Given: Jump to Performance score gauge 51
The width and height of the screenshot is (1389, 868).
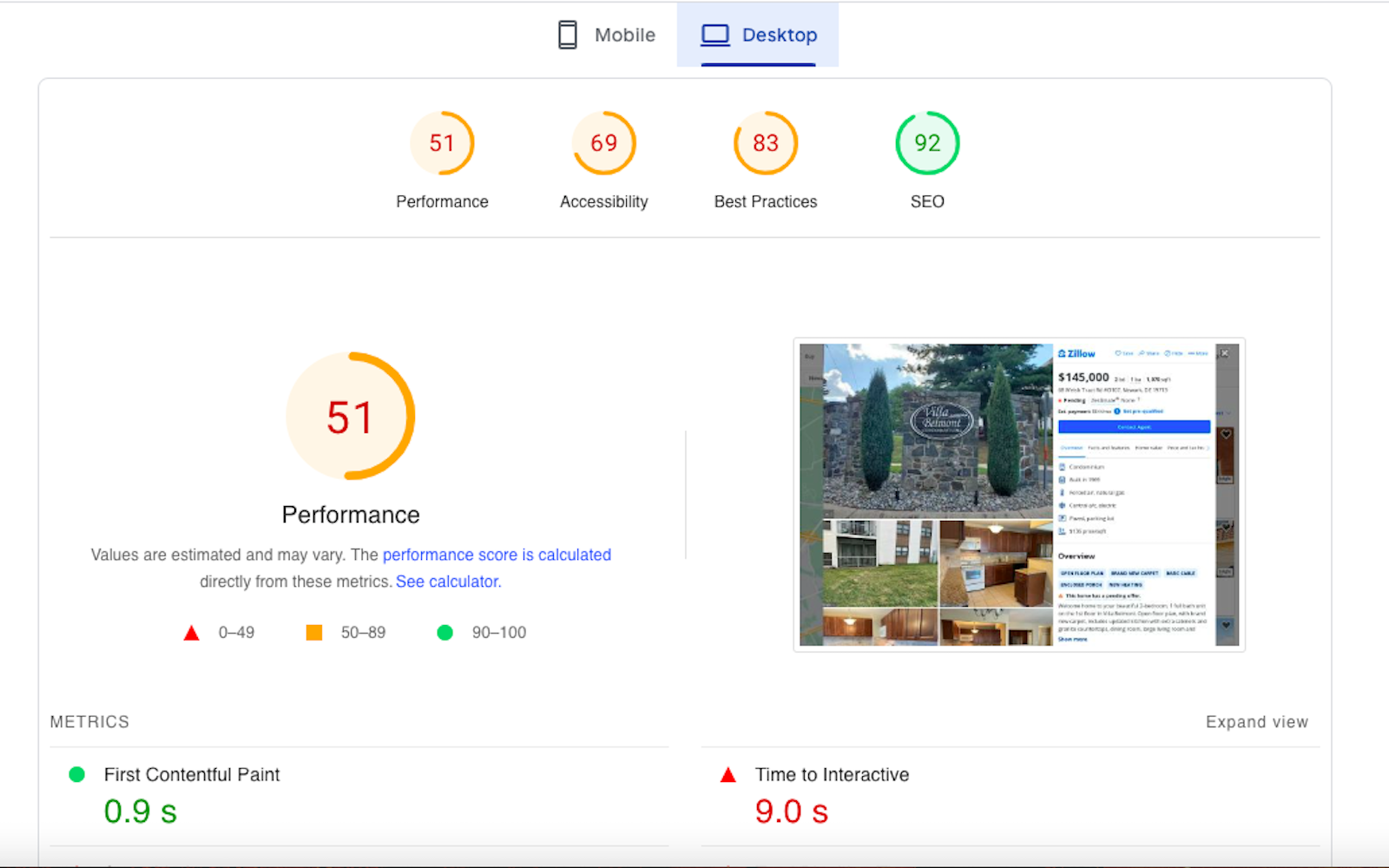Looking at the screenshot, I should point(442,142).
